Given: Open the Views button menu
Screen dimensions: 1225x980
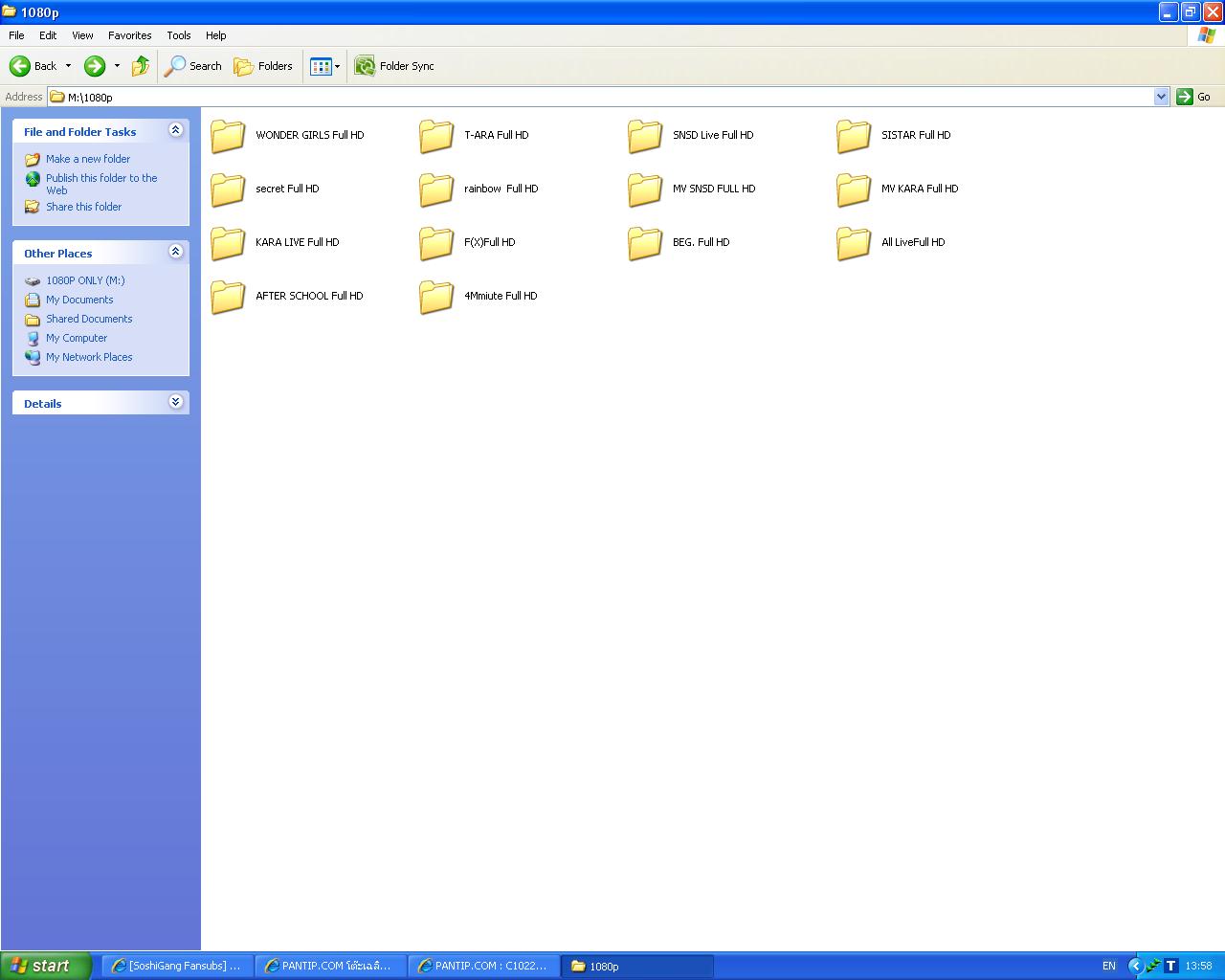Looking at the screenshot, I should tap(324, 66).
